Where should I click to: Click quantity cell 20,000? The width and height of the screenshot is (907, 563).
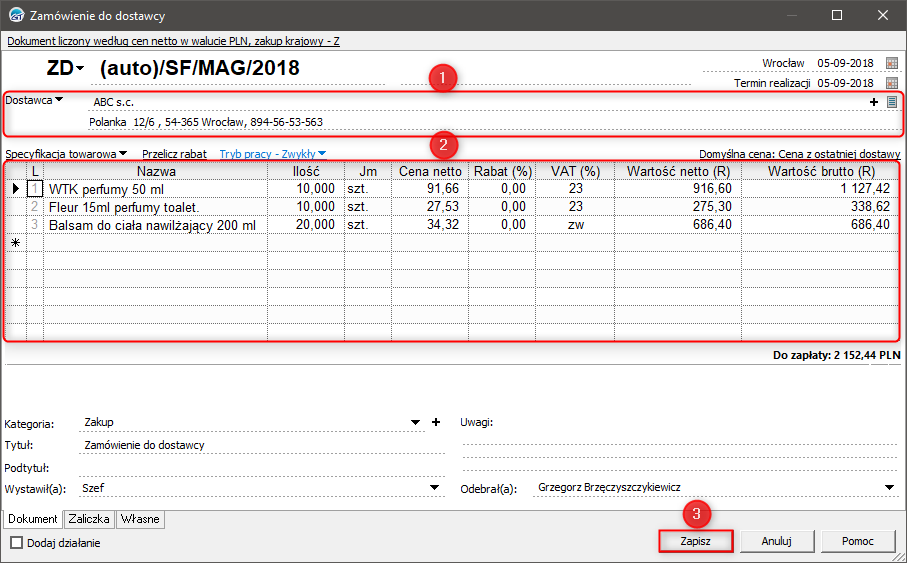point(306,225)
